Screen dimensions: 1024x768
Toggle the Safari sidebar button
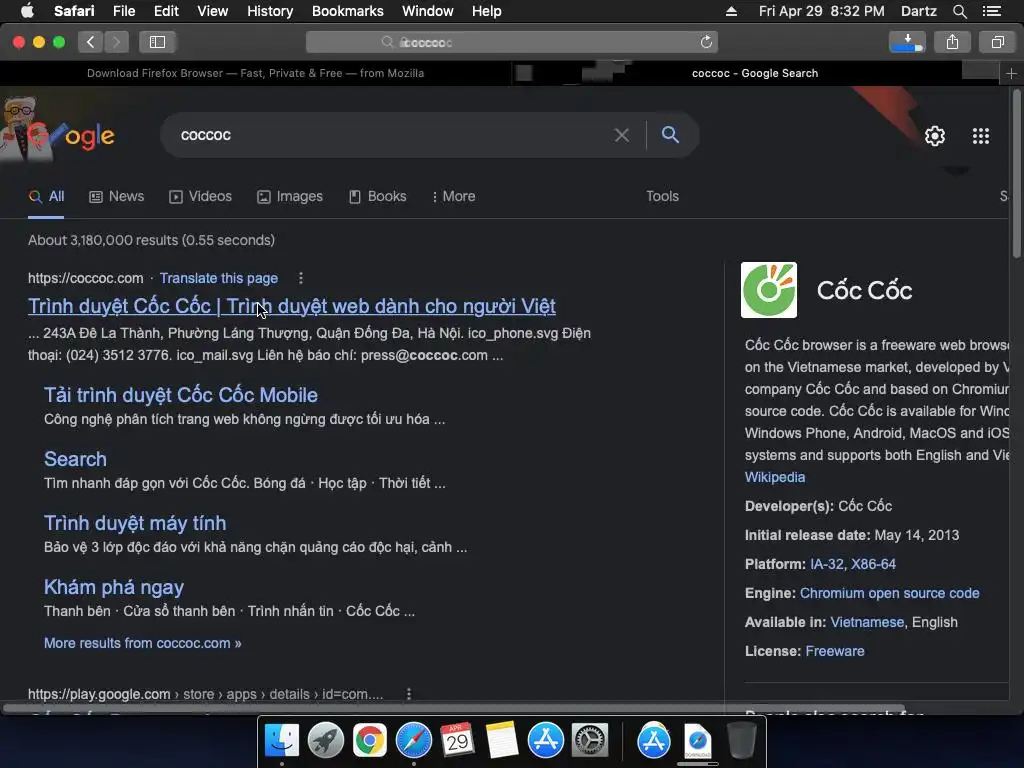tap(157, 42)
